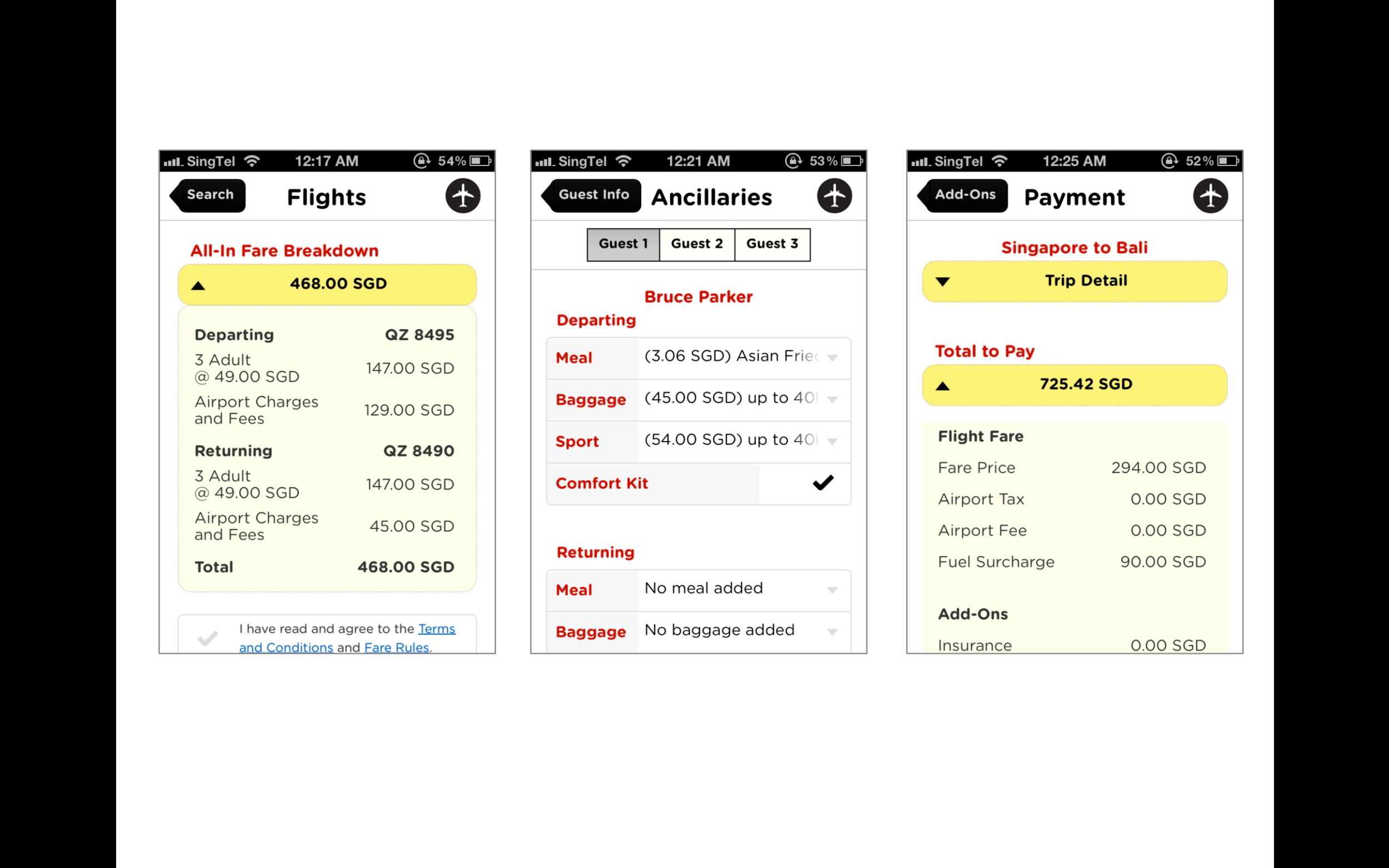The height and width of the screenshot is (868, 1389).
Task: Open the Fare Rules link
Action: [397, 648]
